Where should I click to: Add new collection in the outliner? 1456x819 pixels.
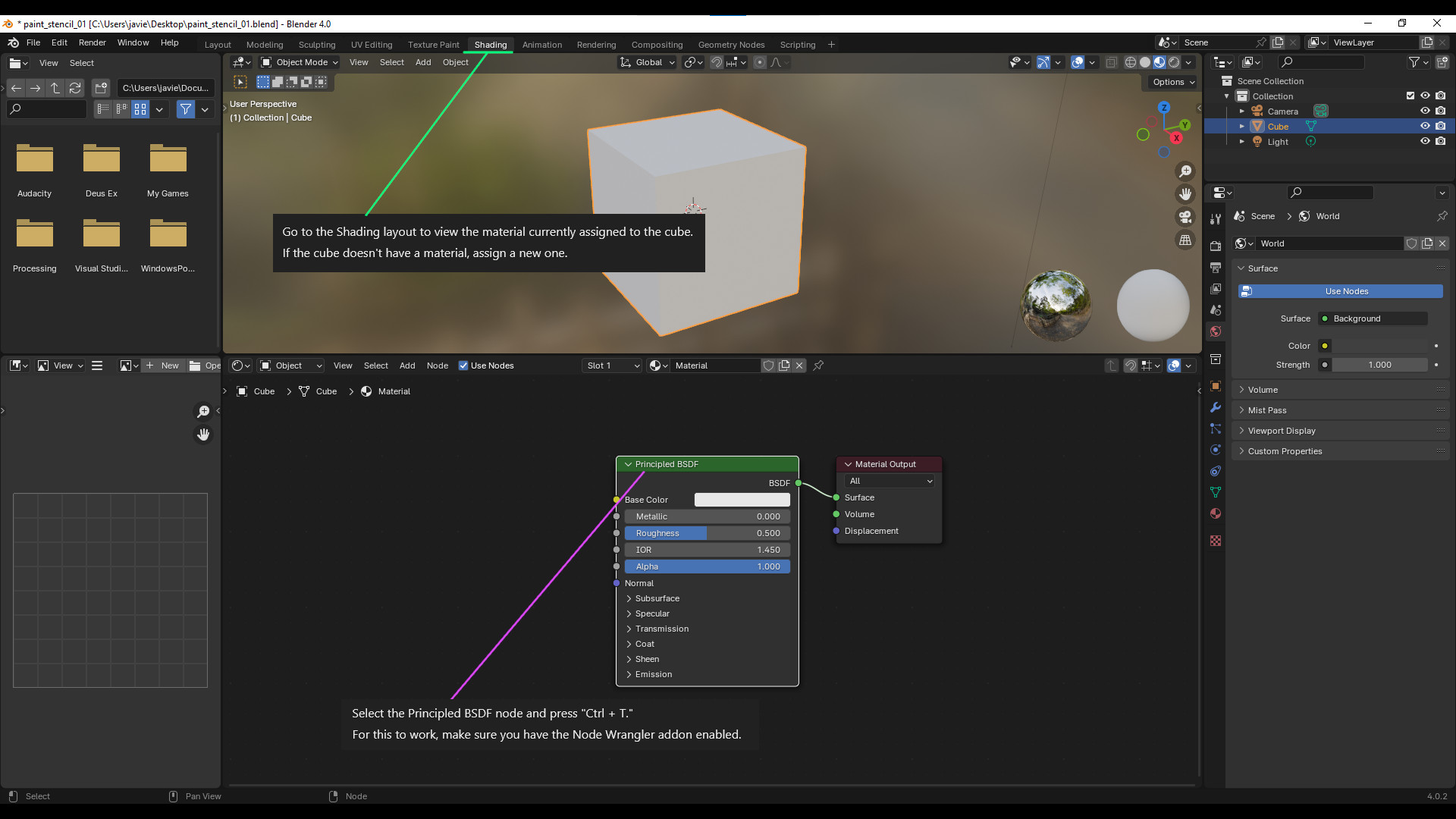pyautogui.click(x=1442, y=62)
